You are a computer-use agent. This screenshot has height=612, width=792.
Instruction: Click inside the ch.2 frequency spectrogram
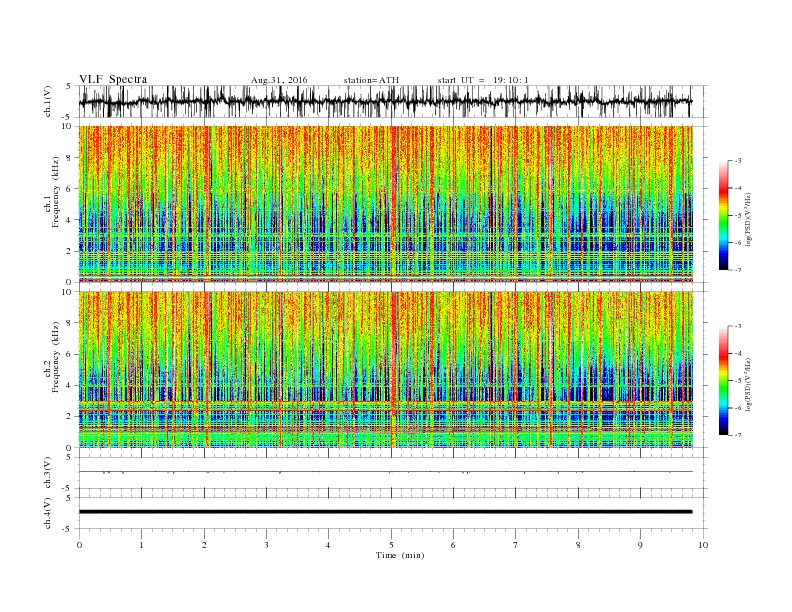tap(385, 370)
